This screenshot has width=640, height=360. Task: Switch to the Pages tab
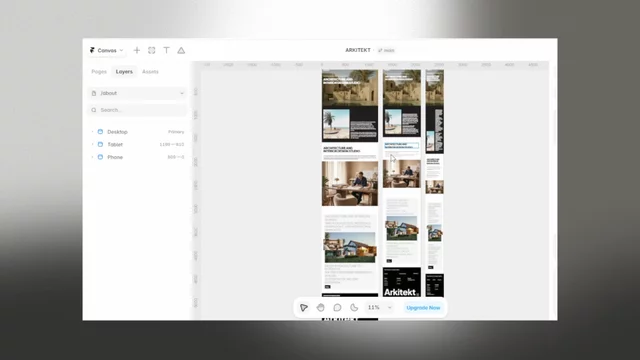click(99, 71)
